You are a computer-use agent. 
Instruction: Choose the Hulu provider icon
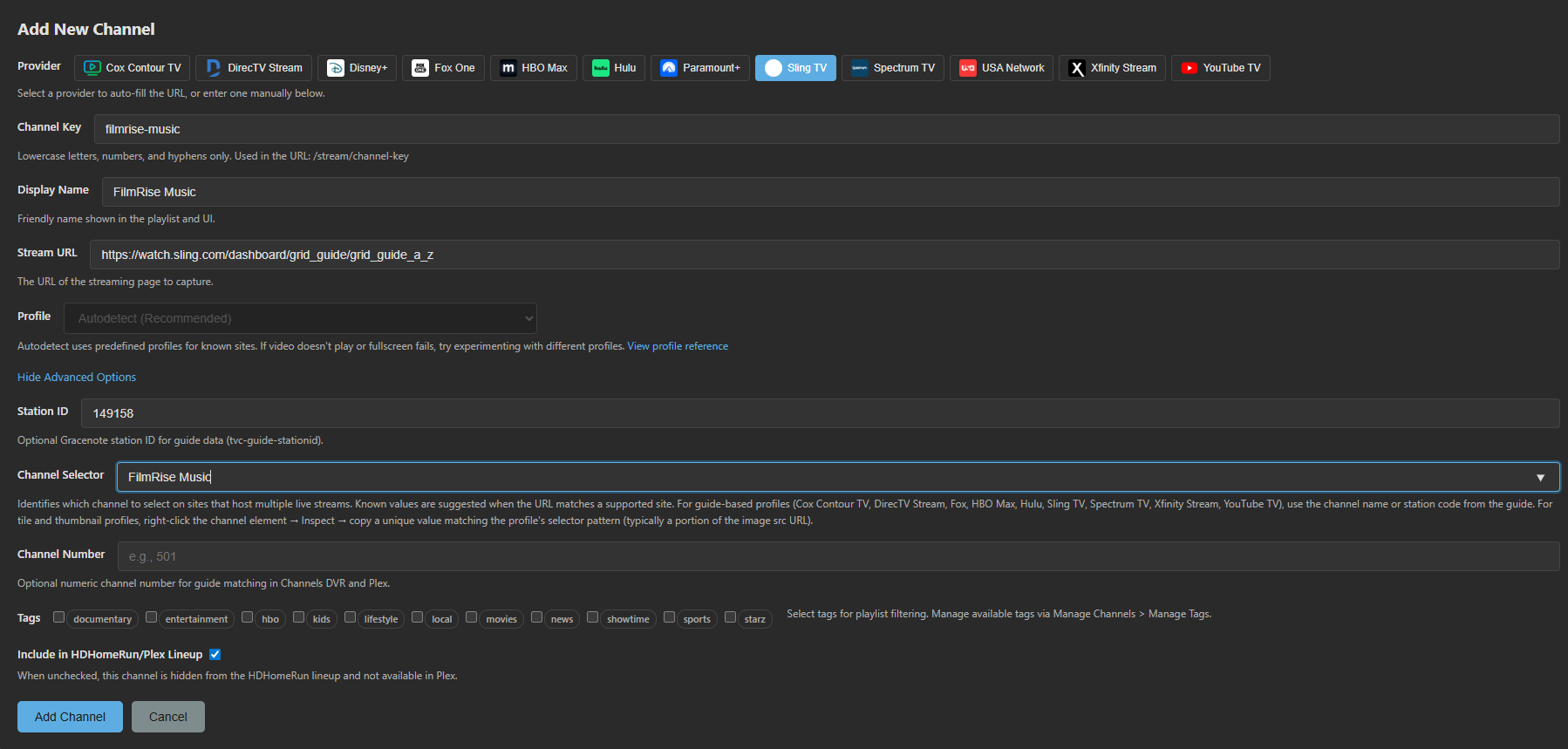[x=601, y=68]
